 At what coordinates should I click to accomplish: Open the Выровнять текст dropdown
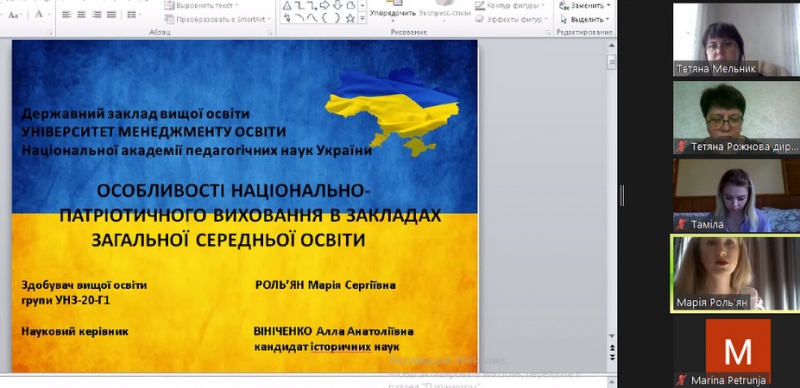pyautogui.click(x=202, y=6)
